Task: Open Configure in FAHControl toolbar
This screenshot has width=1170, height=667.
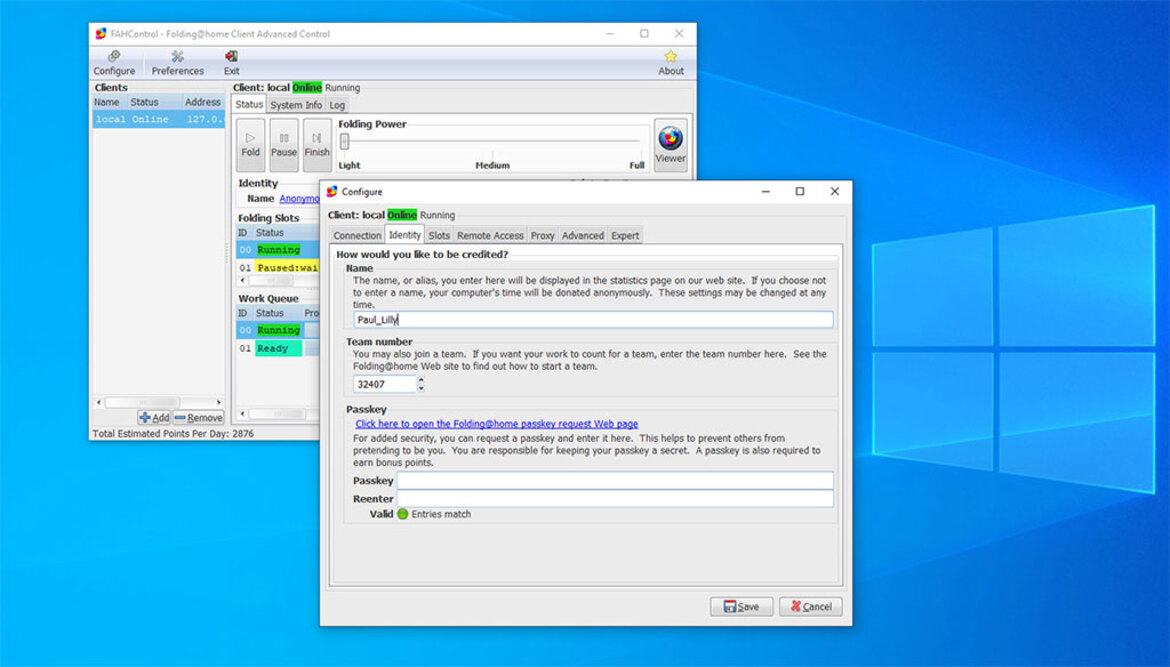Action: coord(114,63)
